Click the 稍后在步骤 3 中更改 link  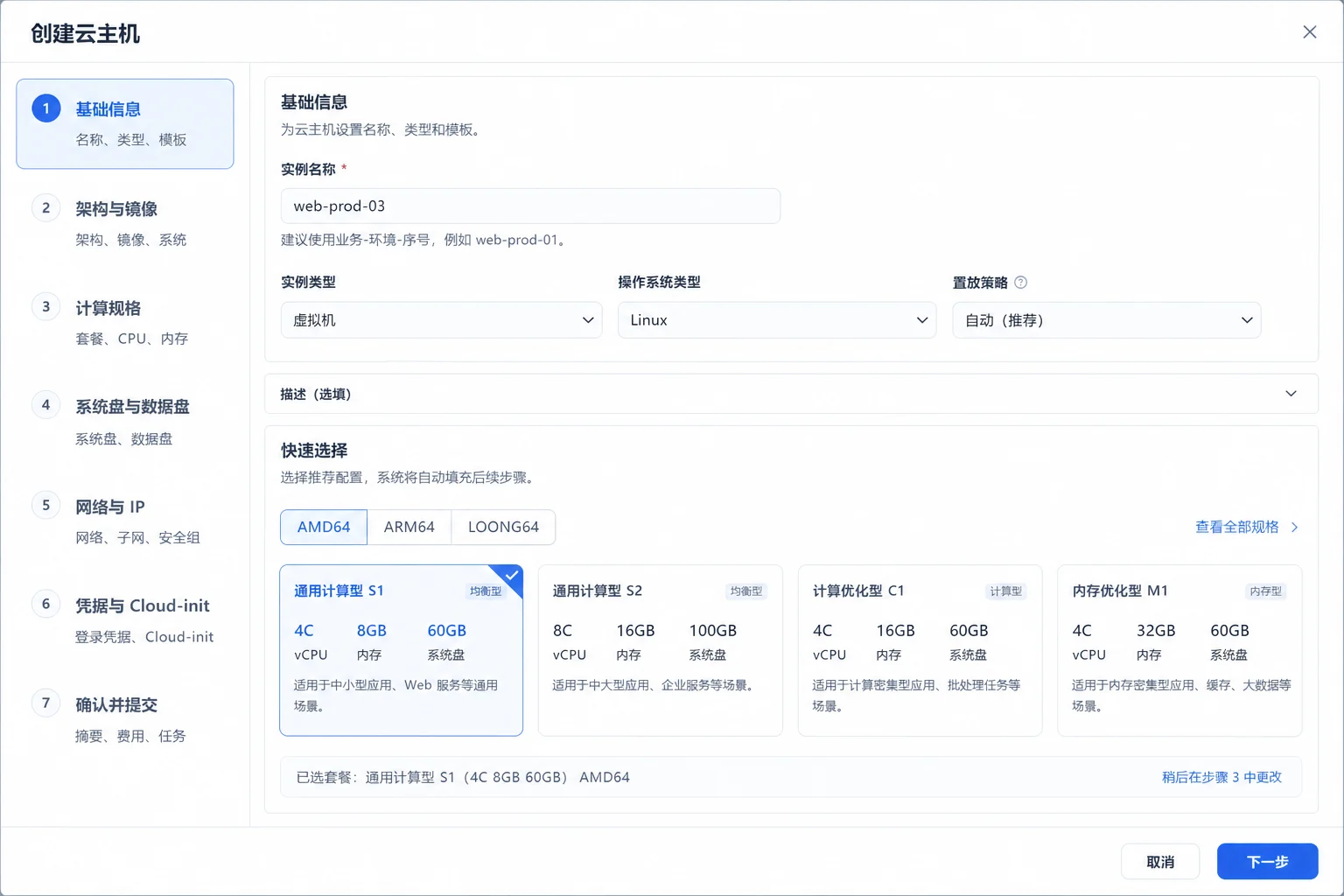pyautogui.click(x=1221, y=777)
